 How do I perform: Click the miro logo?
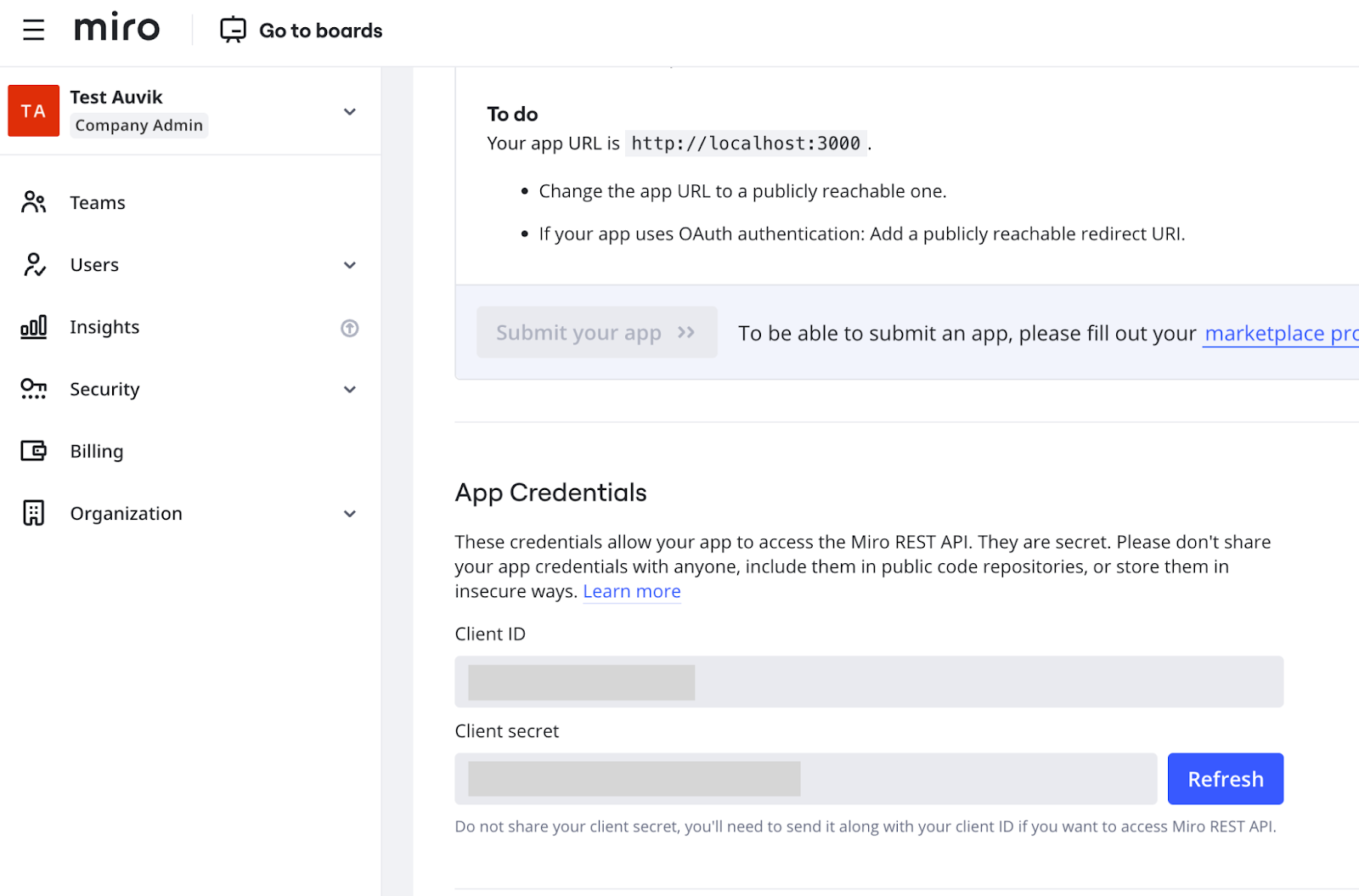116,28
